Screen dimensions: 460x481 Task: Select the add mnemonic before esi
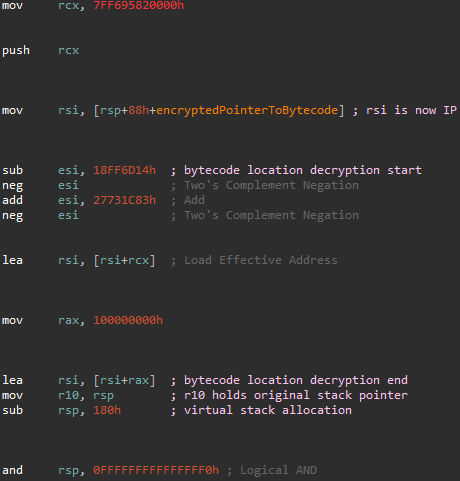12,200
